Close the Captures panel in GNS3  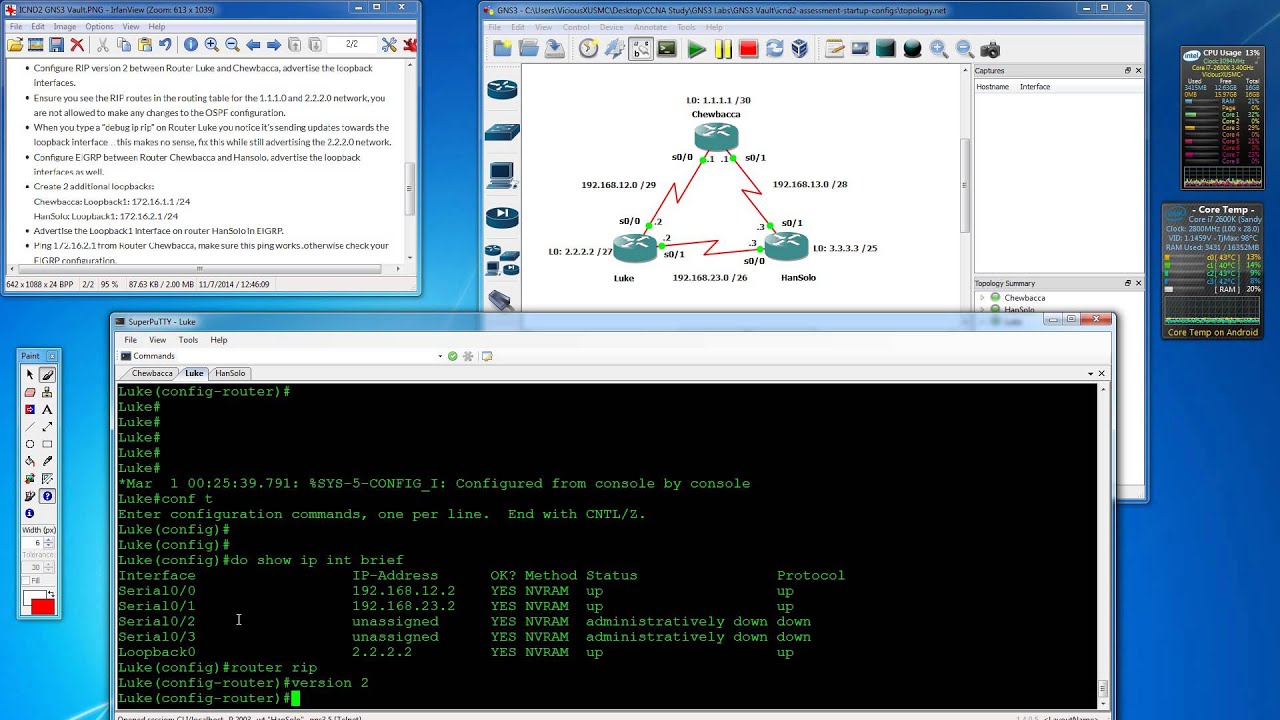(1138, 71)
